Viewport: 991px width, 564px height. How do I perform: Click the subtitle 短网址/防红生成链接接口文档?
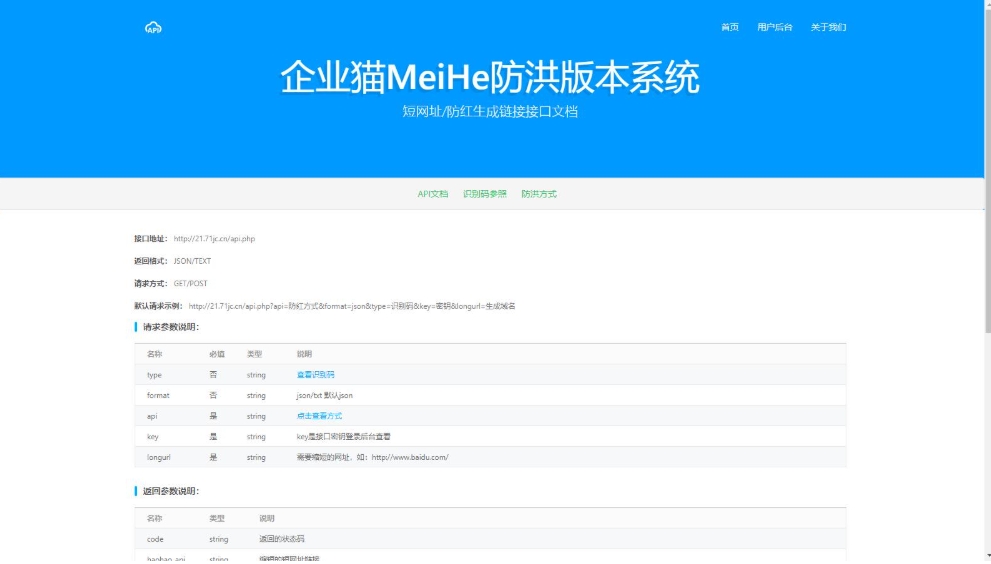490,111
